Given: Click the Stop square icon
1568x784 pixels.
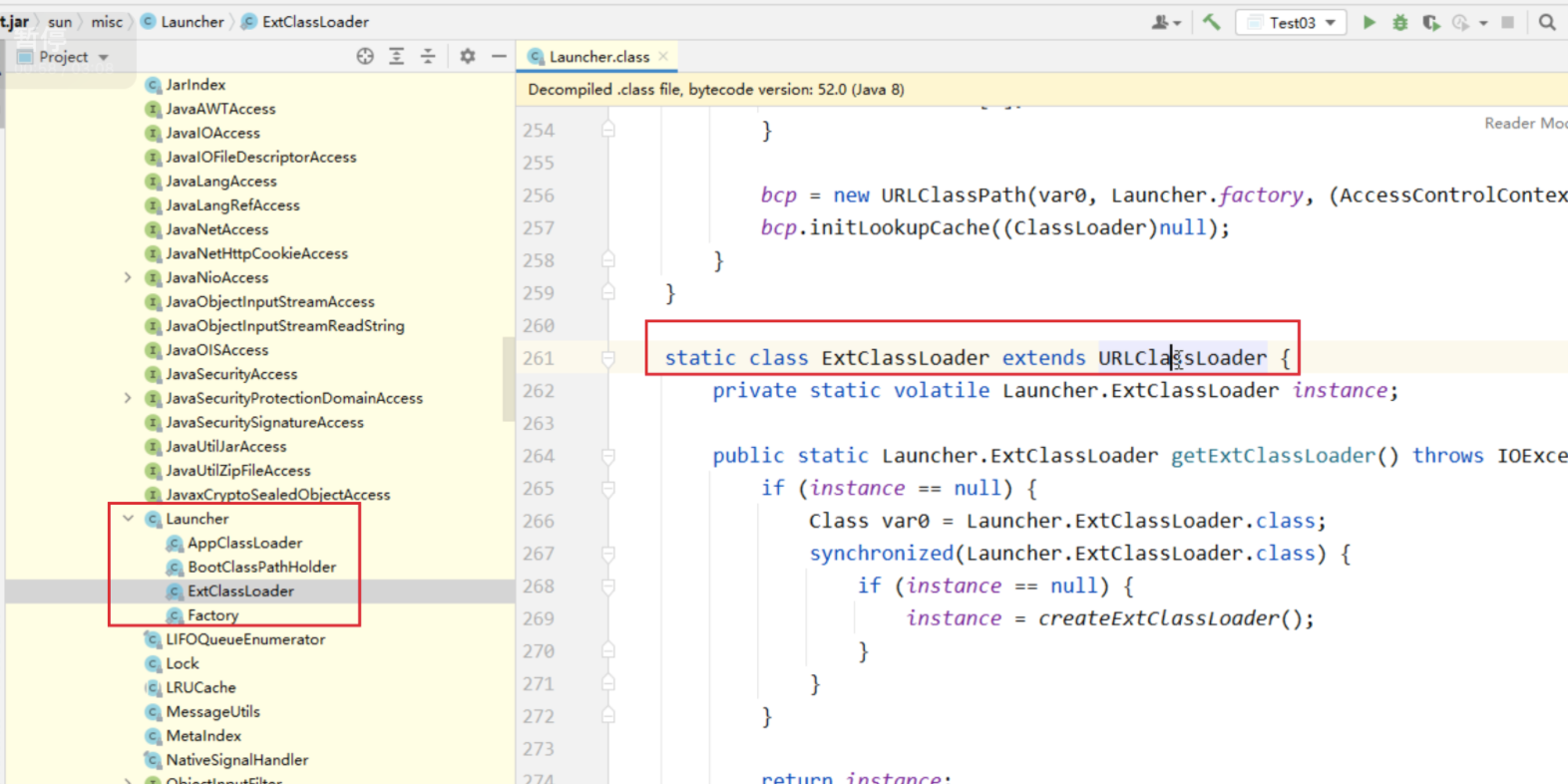Looking at the screenshot, I should click(1508, 22).
